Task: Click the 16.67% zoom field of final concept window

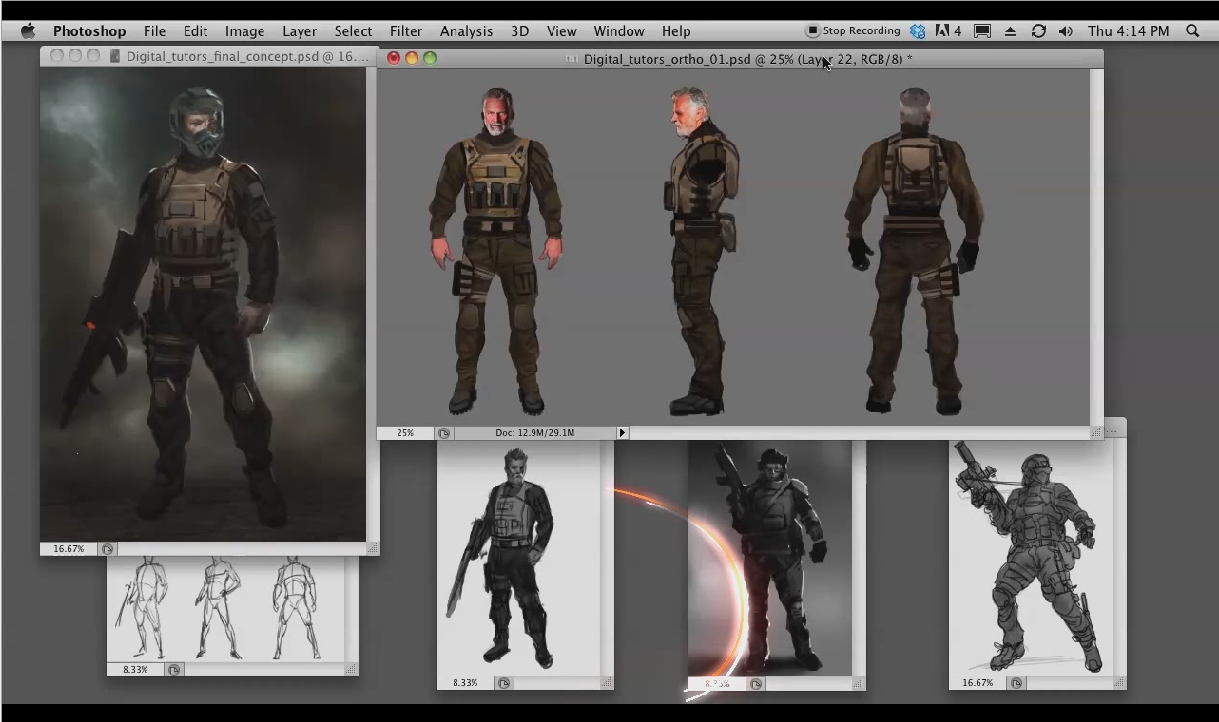Action: pyautogui.click(x=69, y=549)
